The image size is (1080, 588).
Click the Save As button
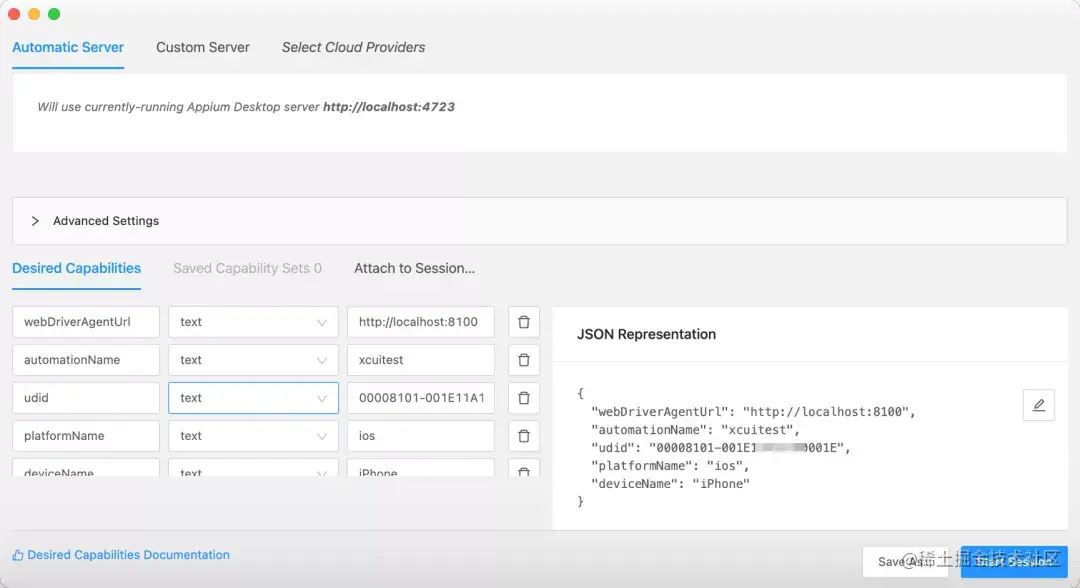(x=904, y=561)
